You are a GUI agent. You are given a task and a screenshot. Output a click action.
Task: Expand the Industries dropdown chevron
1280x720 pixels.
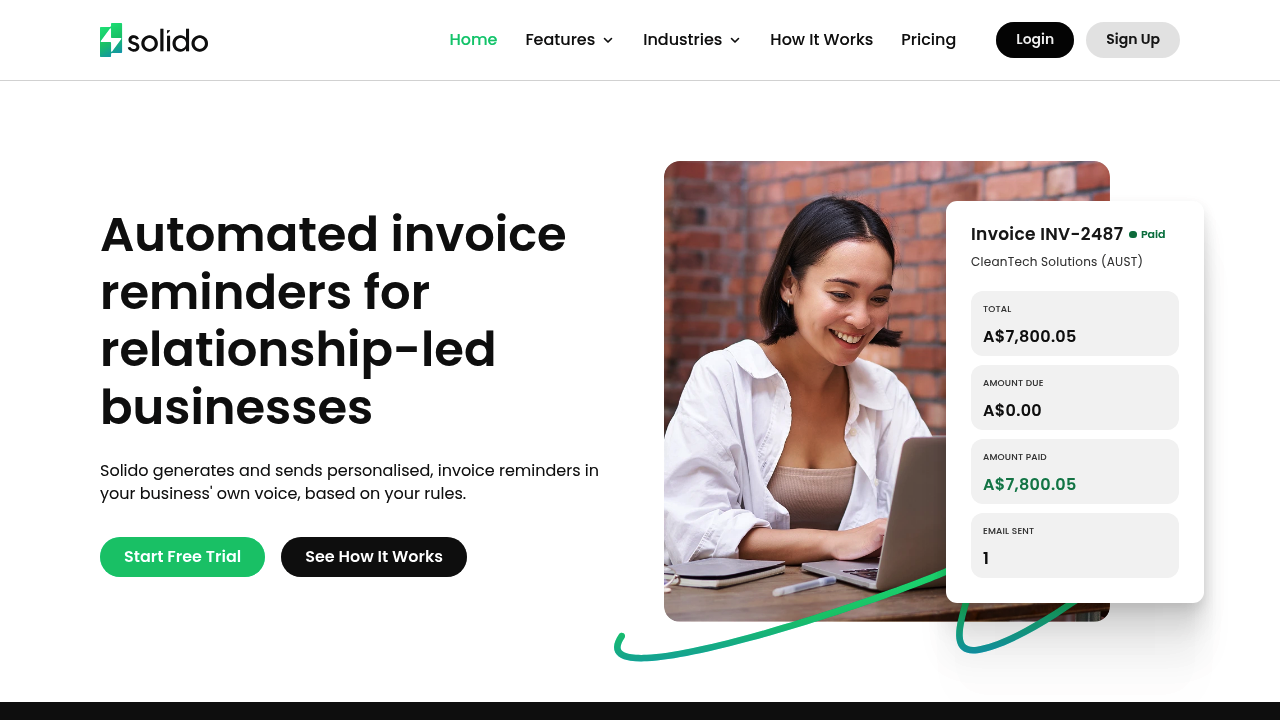point(735,40)
